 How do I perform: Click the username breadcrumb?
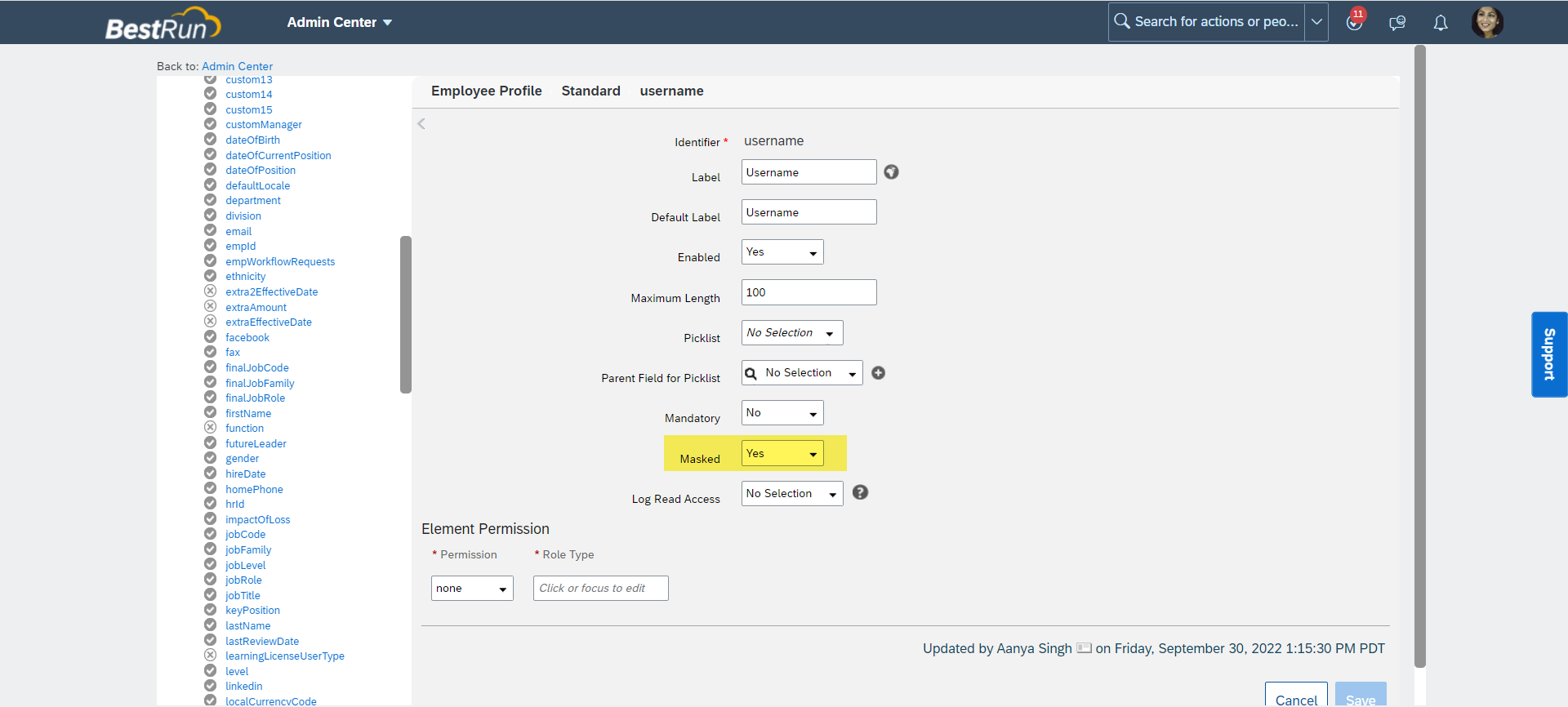click(671, 91)
